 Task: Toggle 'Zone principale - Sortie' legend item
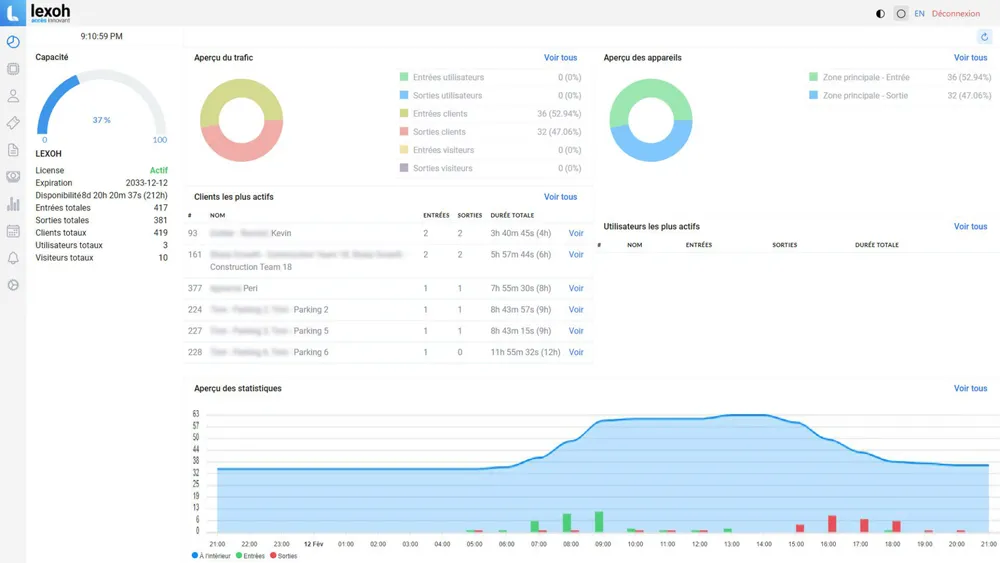[864, 96]
